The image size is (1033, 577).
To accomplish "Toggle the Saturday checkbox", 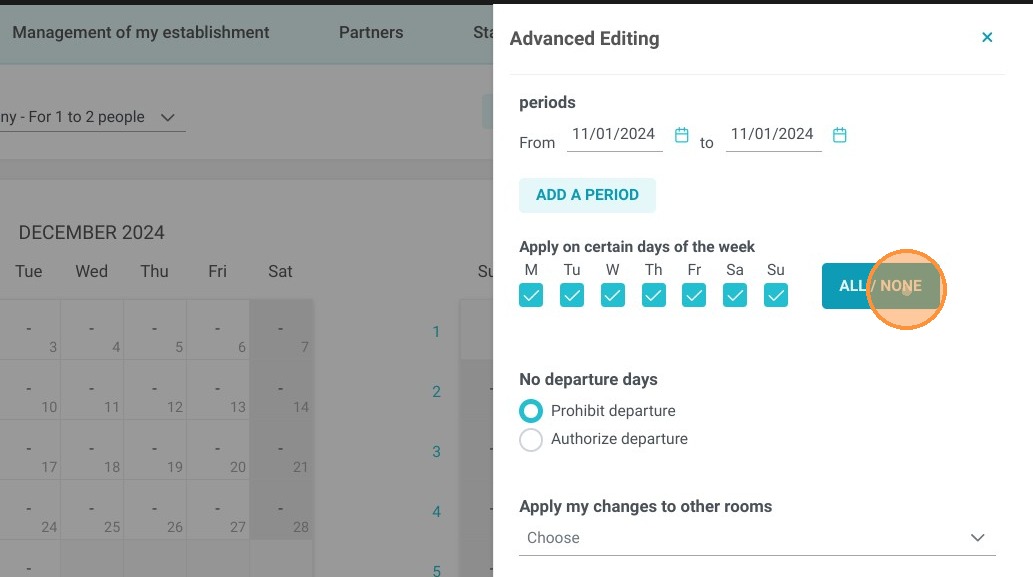I will coord(735,295).
